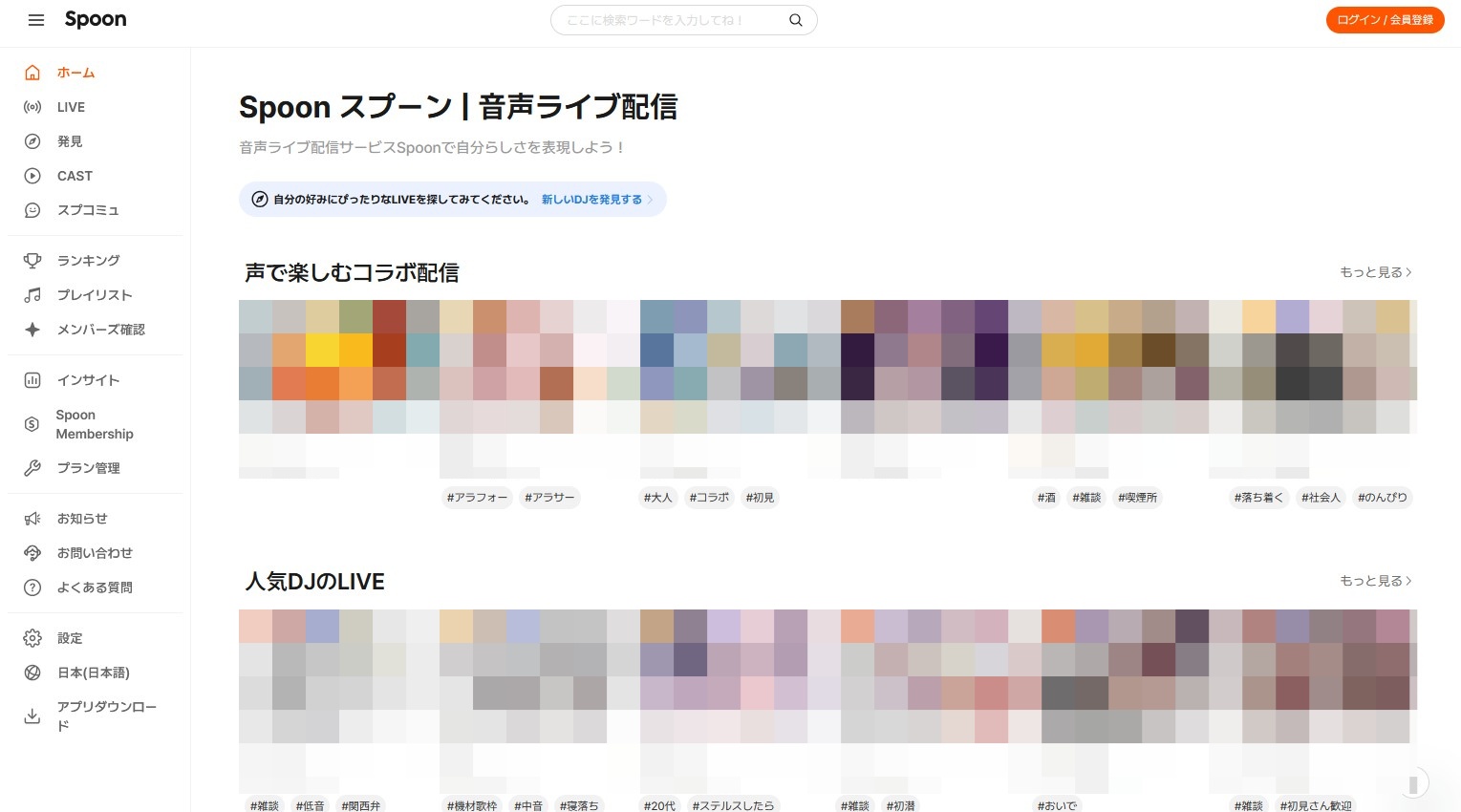This screenshot has height=812, width=1461.
Task: Click もっと見る beside 声で楽しむコラボ配信
Action: click(1376, 272)
